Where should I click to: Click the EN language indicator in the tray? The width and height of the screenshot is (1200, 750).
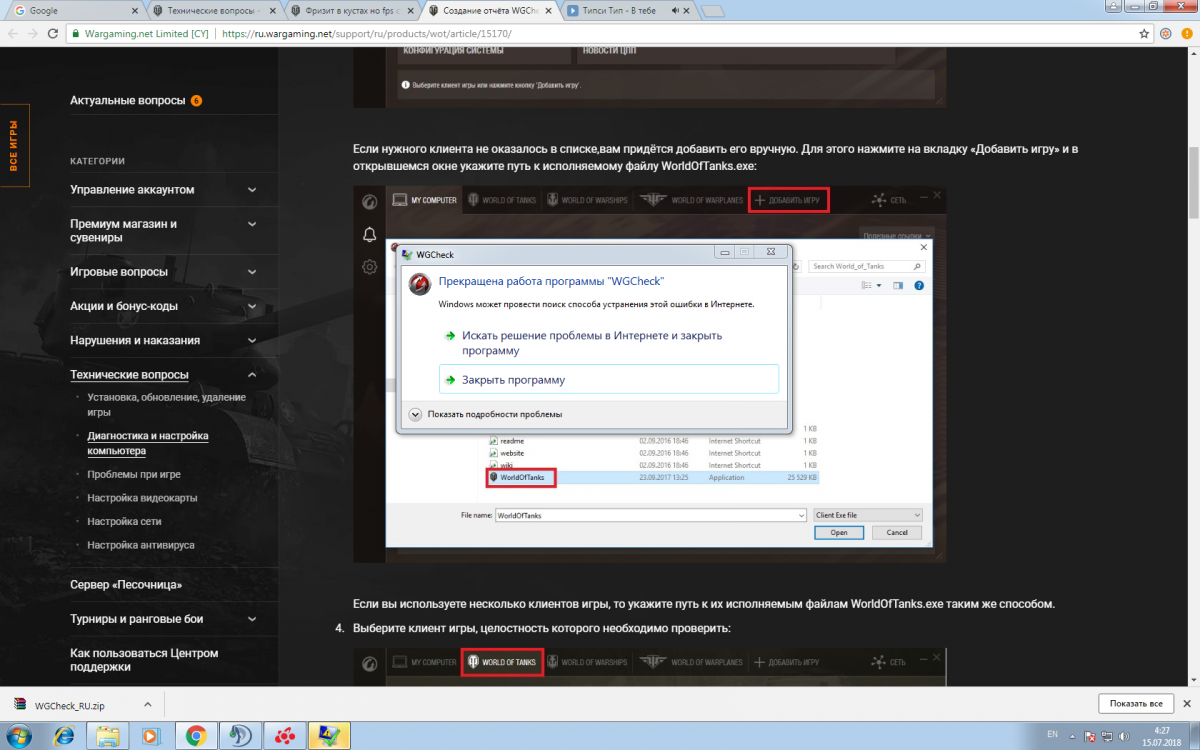click(x=1052, y=735)
